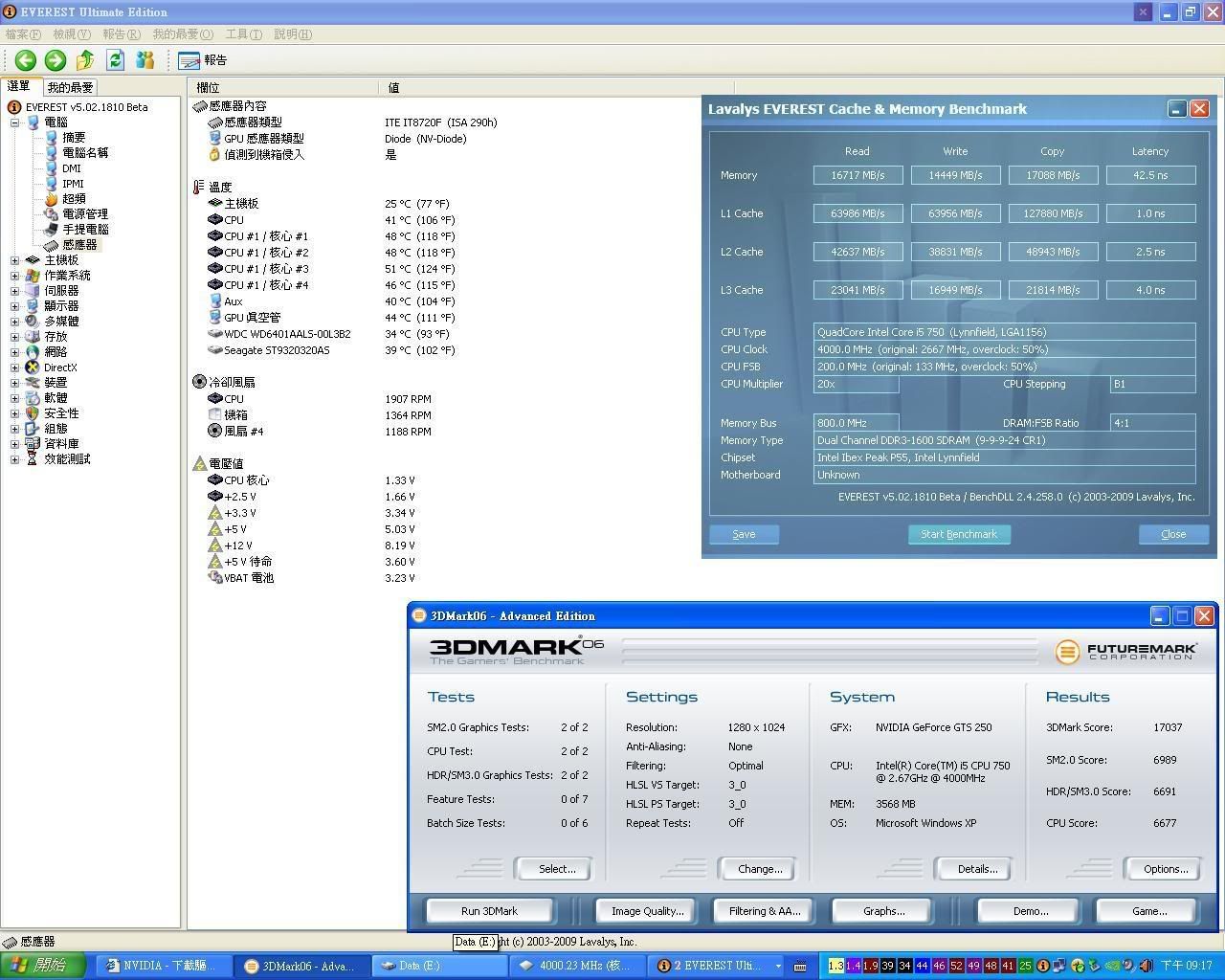Viewport: 1225px width, 980px height.
Task: Click the green back arrow toolbar icon
Action: tap(26, 60)
